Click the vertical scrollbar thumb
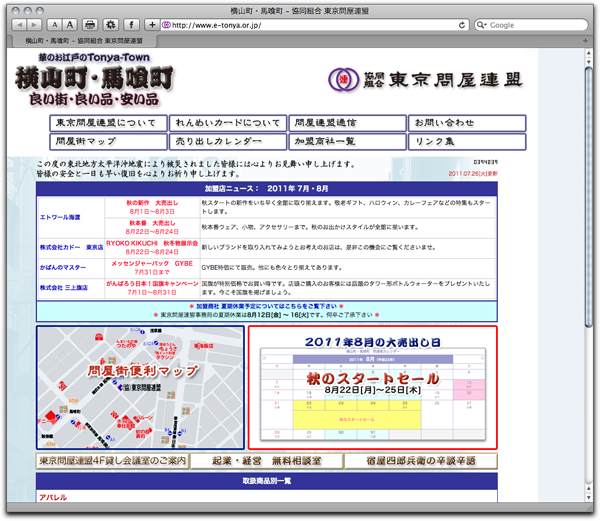This screenshot has height=521, width=600. pos(589,197)
